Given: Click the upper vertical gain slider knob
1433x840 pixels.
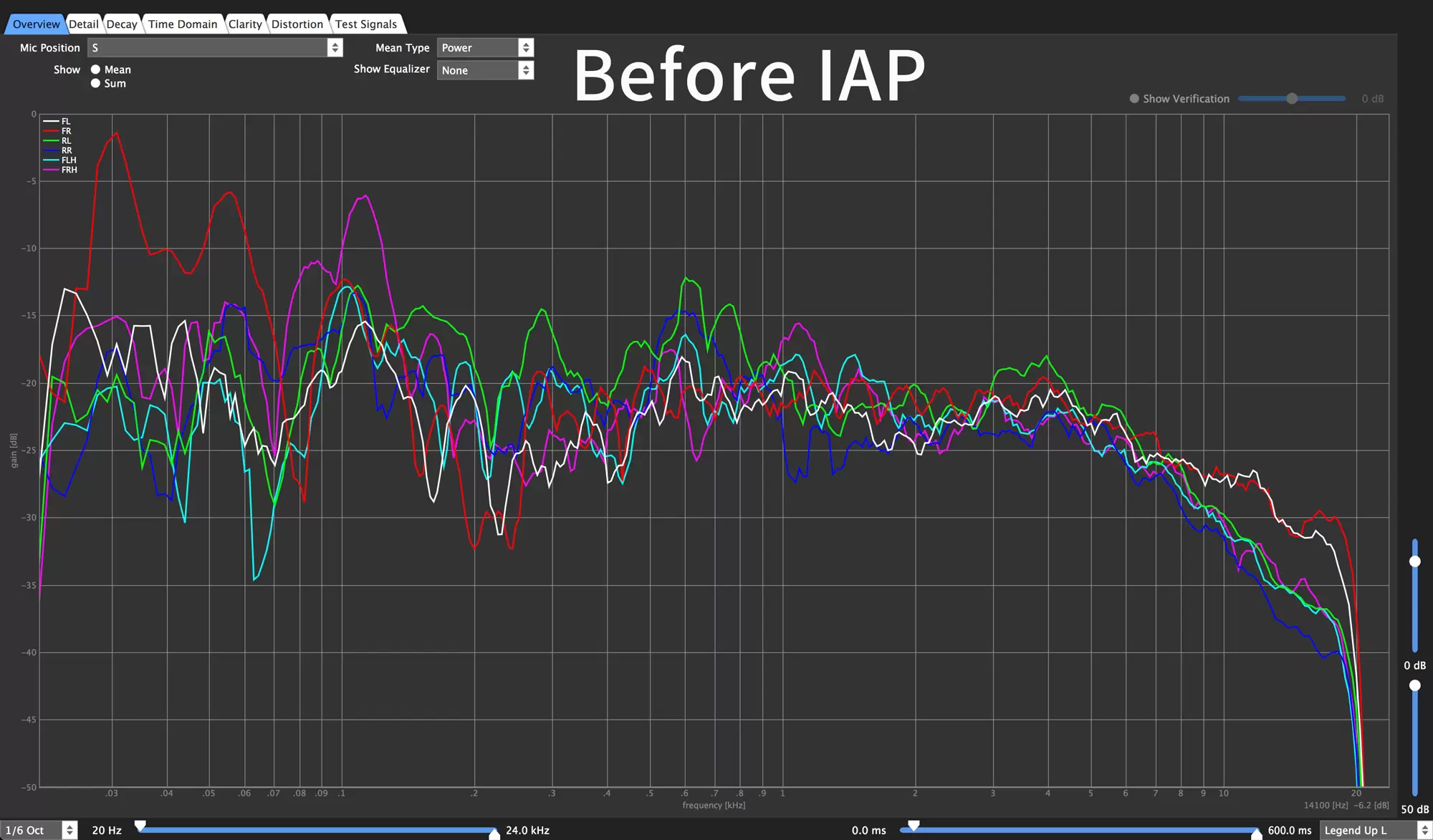Looking at the screenshot, I should (1415, 561).
